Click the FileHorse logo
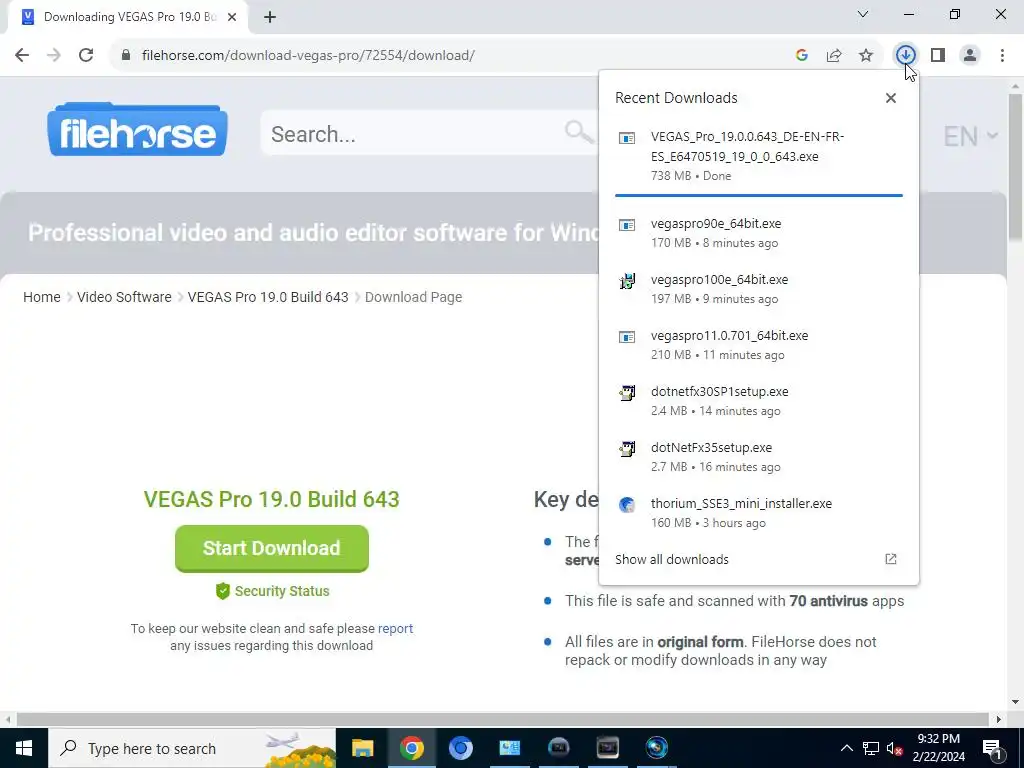Viewport: 1024px width, 768px height. pyautogui.click(x=137, y=129)
